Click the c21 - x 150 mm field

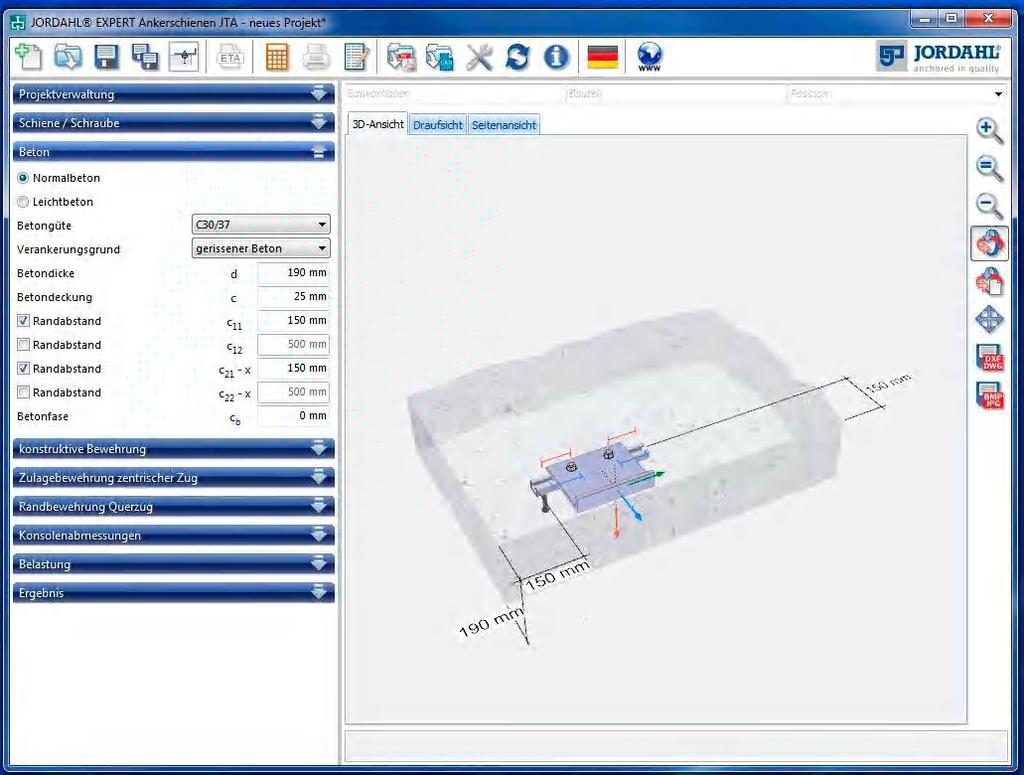[x=293, y=368]
